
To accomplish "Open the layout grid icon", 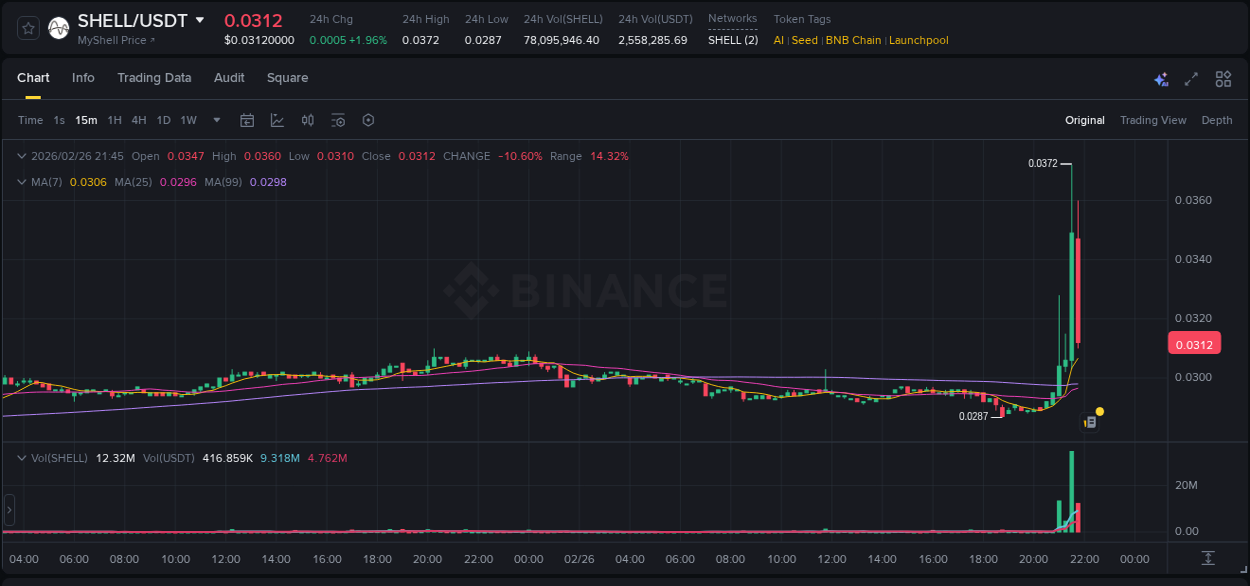I will click(x=1223, y=78).
